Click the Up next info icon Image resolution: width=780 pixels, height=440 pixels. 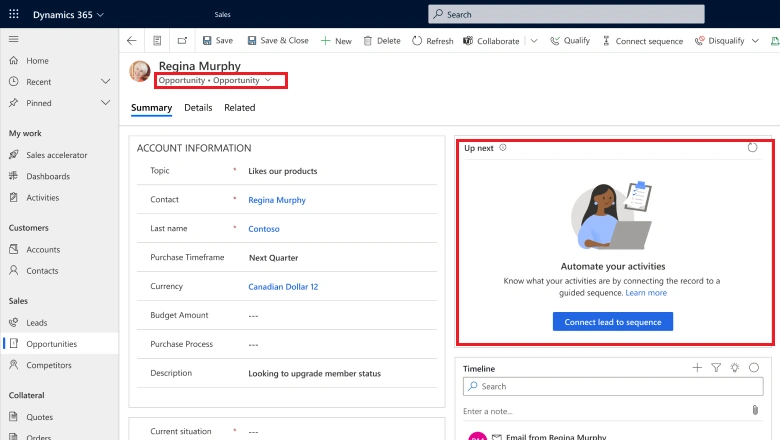[503, 148]
